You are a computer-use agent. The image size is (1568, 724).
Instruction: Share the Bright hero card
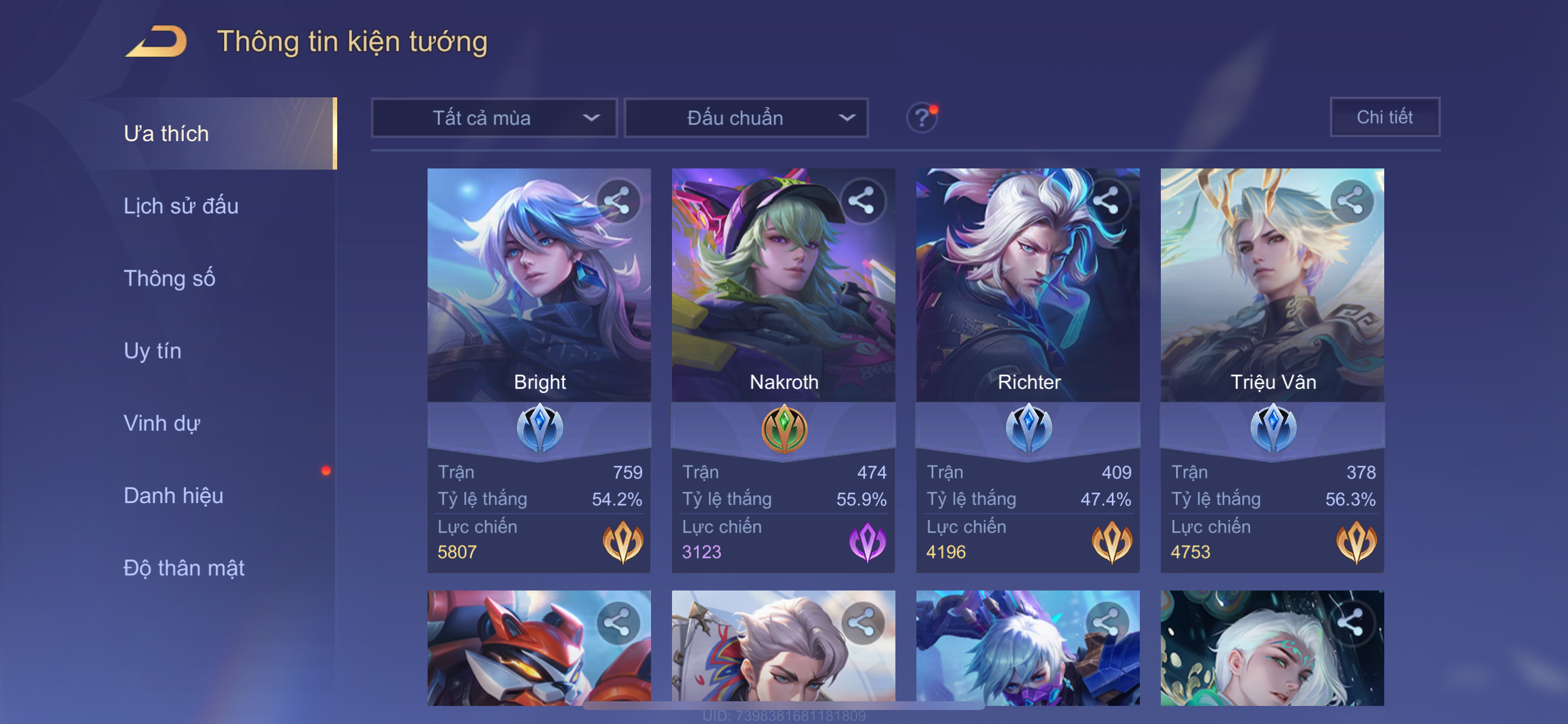coord(618,201)
